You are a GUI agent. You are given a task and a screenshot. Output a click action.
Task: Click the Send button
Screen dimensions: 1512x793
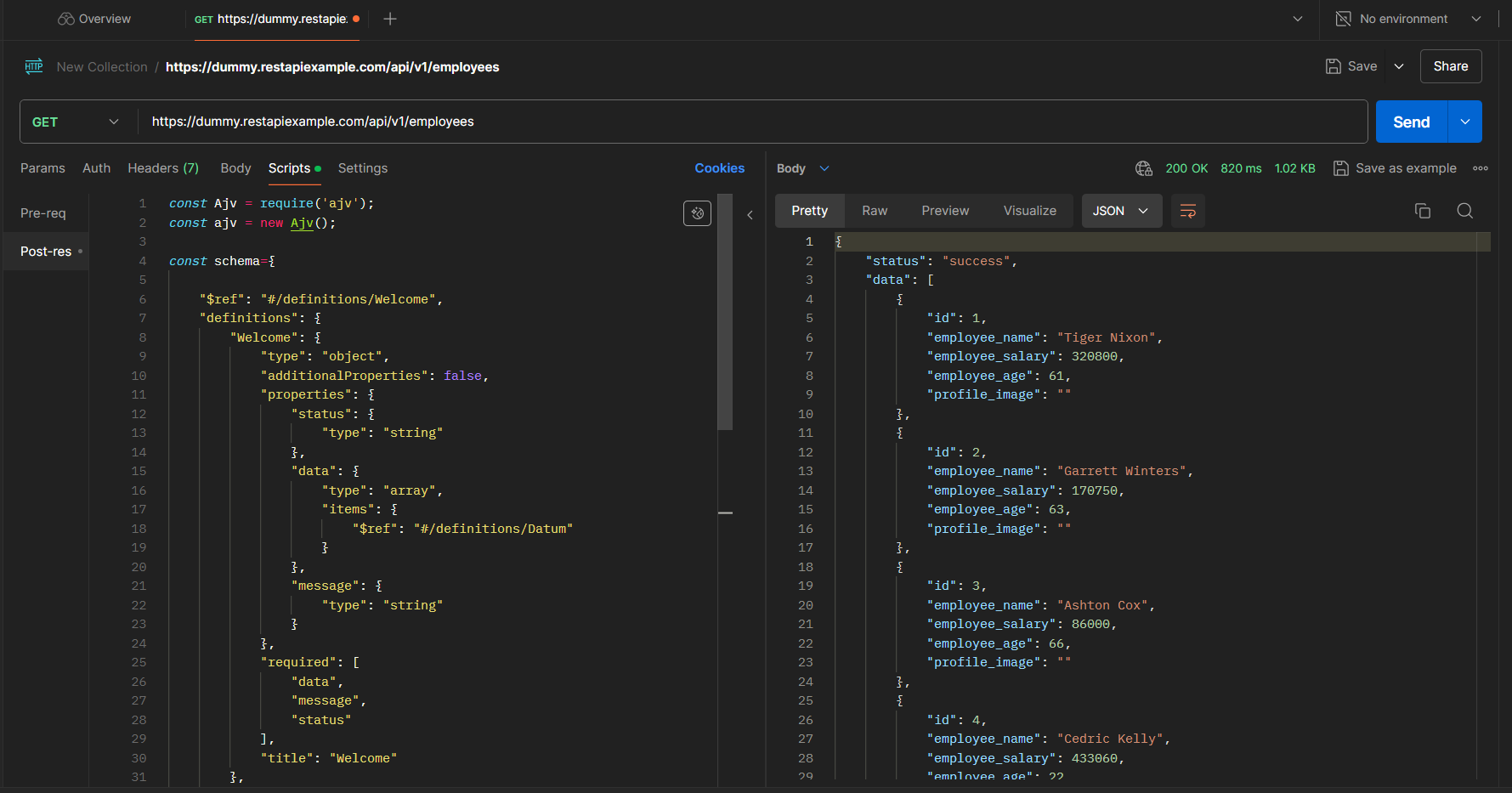coord(1410,122)
